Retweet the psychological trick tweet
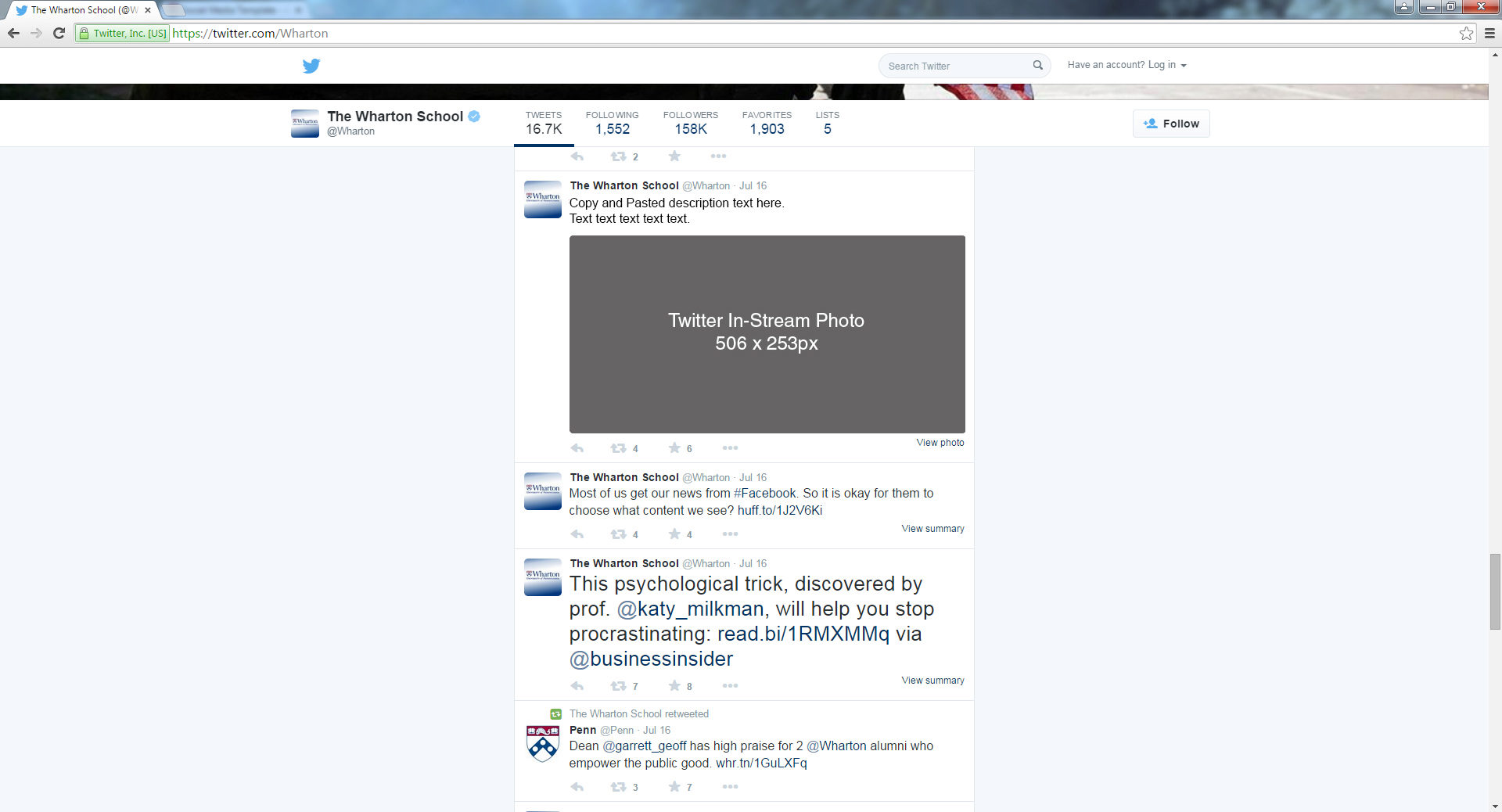 click(x=618, y=686)
